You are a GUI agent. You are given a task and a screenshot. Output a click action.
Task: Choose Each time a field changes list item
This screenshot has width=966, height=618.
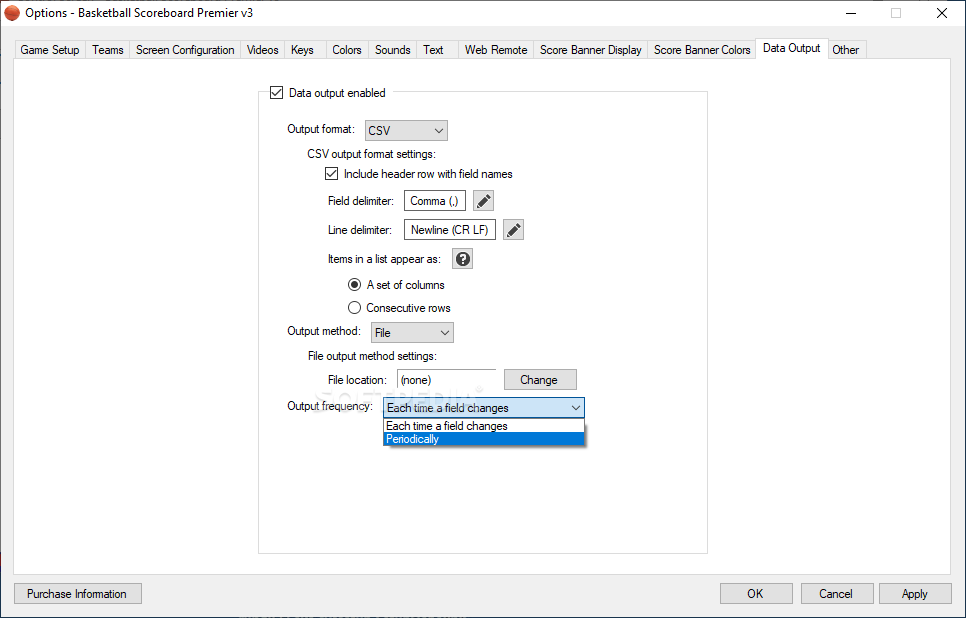point(484,426)
